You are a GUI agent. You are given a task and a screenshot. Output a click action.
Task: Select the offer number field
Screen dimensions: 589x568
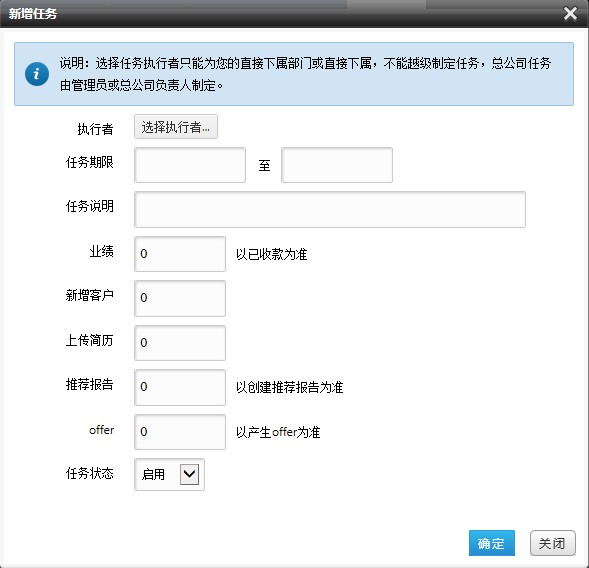(180, 432)
